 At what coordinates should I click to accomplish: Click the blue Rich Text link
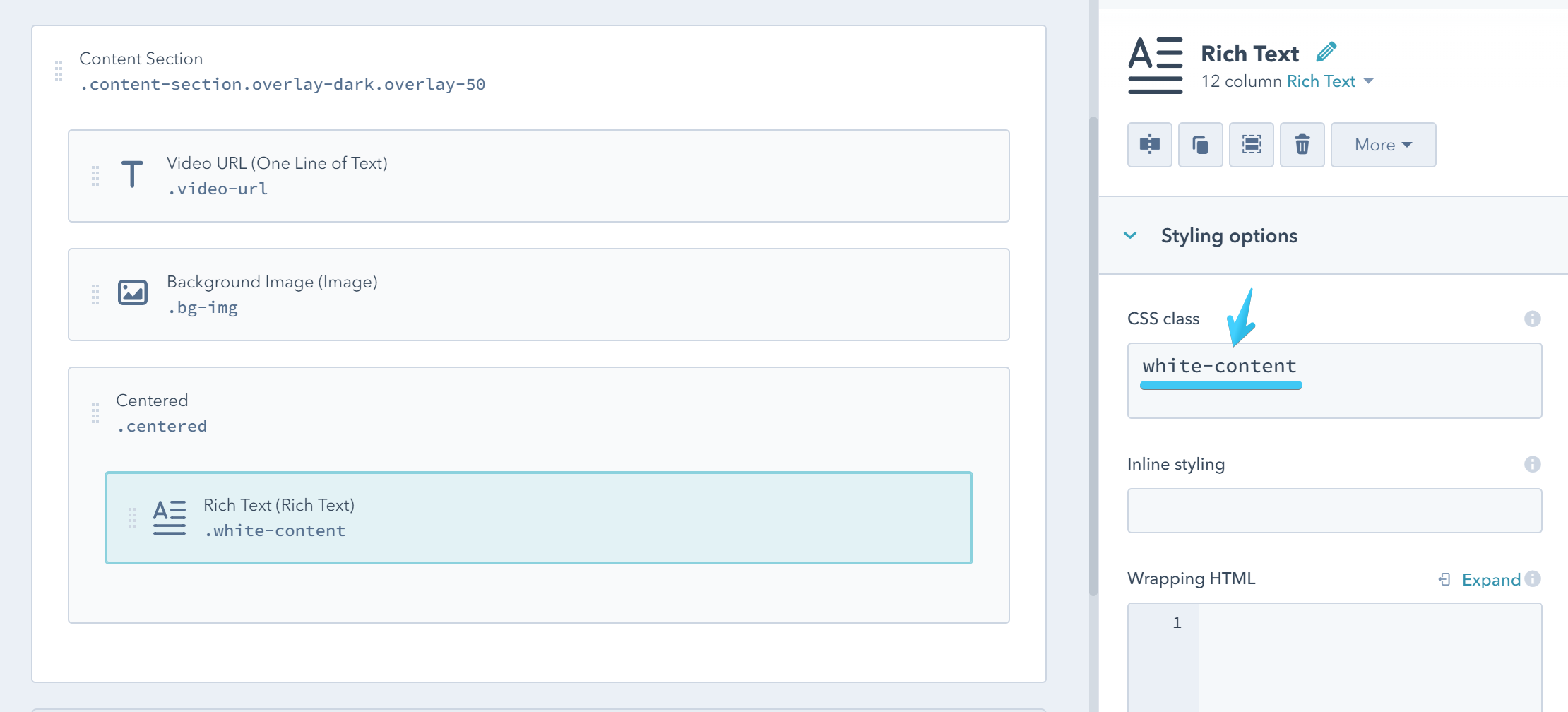[1321, 81]
